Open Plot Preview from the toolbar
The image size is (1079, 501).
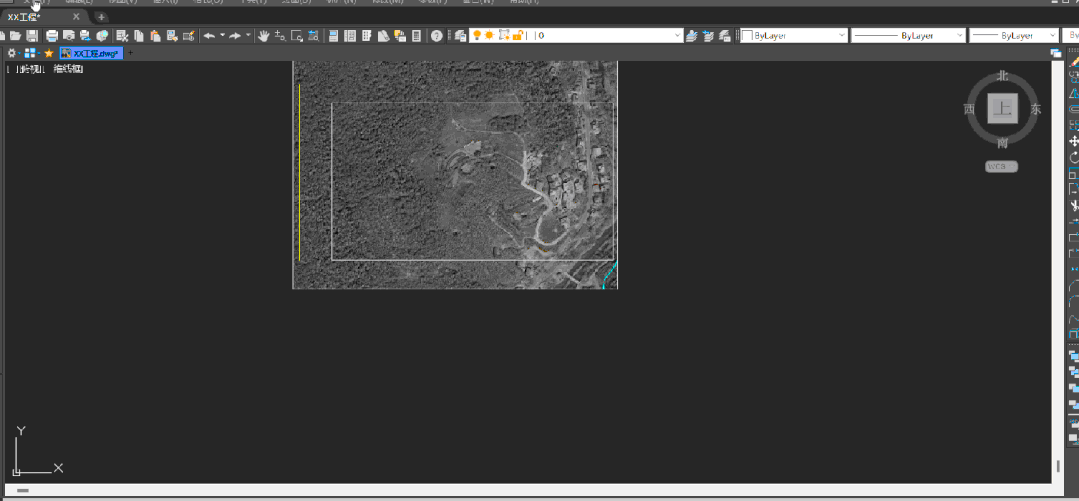[69, 36]
